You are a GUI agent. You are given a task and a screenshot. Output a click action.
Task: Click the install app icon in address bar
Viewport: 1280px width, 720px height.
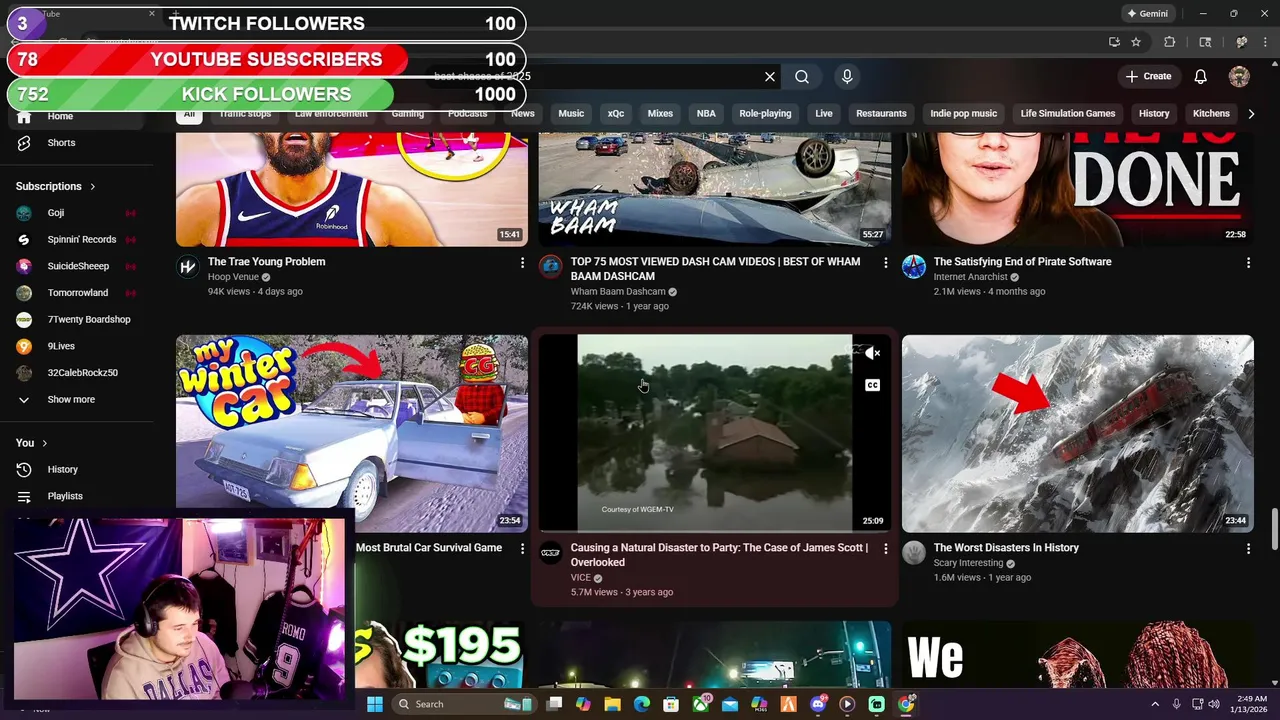tap(1114, 42)
